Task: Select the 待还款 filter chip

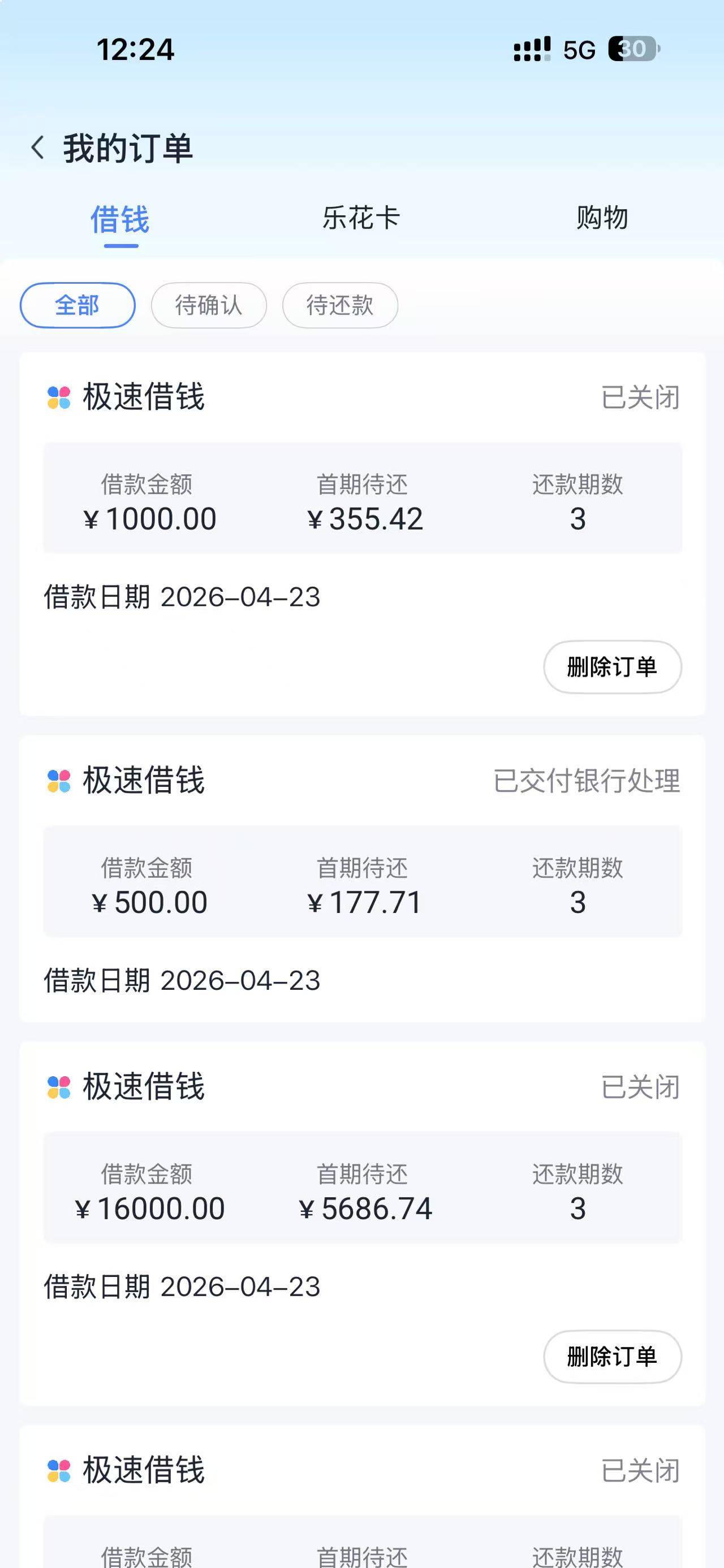Action: coord(340,305)
